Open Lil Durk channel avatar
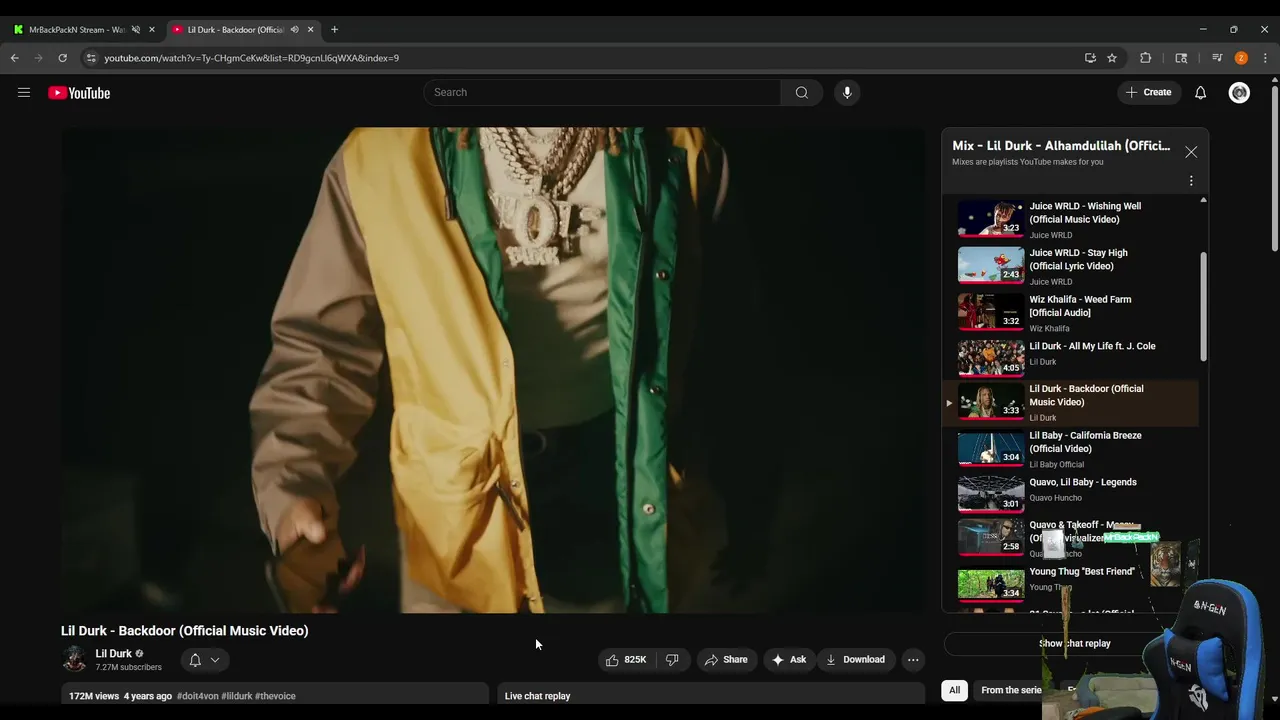The height and width of the screenshot is (720, 1280). (74, 659)
